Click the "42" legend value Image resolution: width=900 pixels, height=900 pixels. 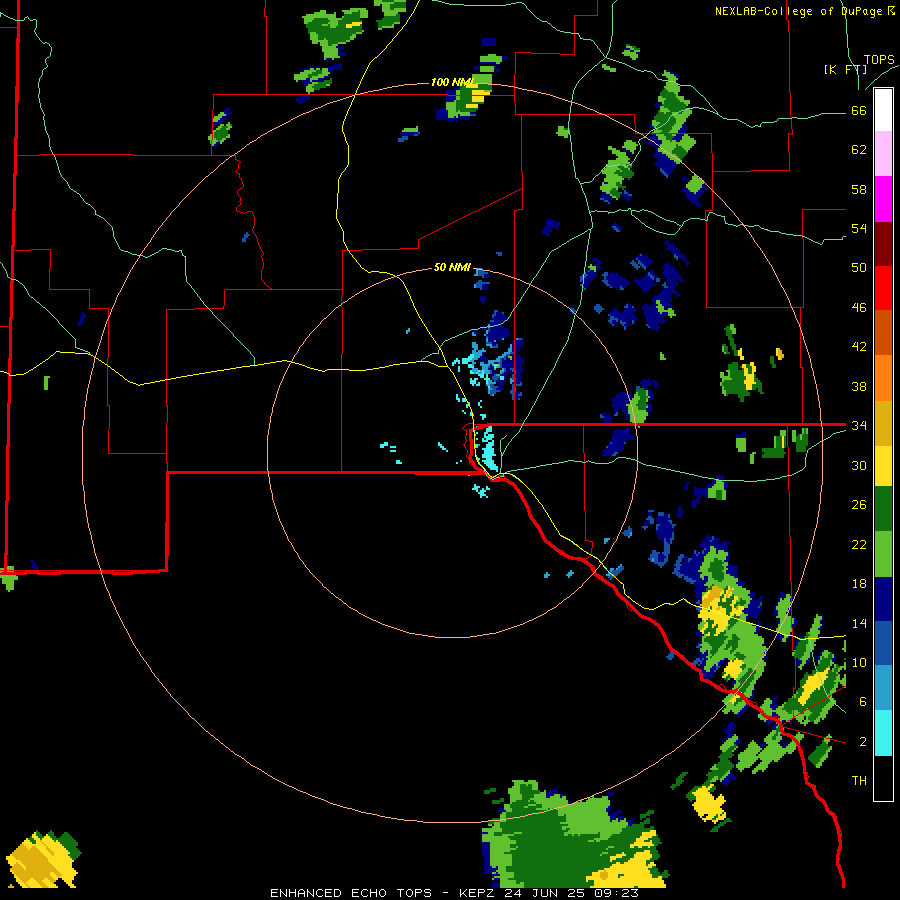(x=859, y=347)
